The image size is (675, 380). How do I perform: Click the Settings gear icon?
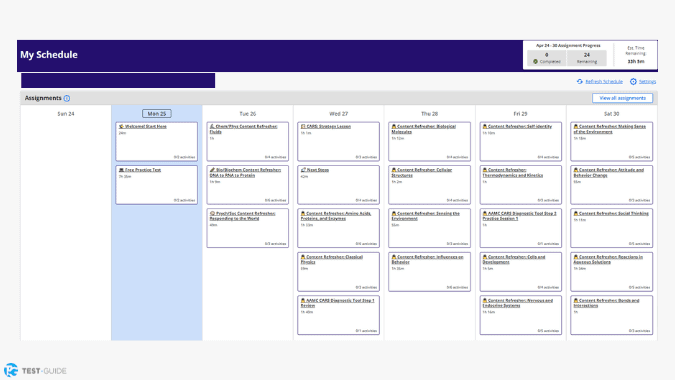(633, 81)
